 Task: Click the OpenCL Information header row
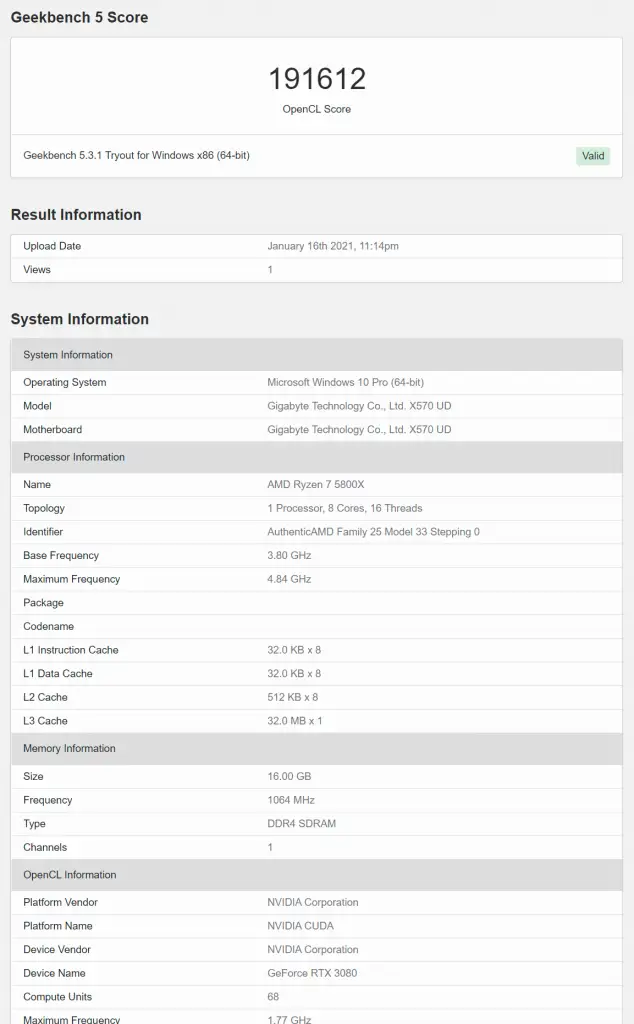point(317,875)
